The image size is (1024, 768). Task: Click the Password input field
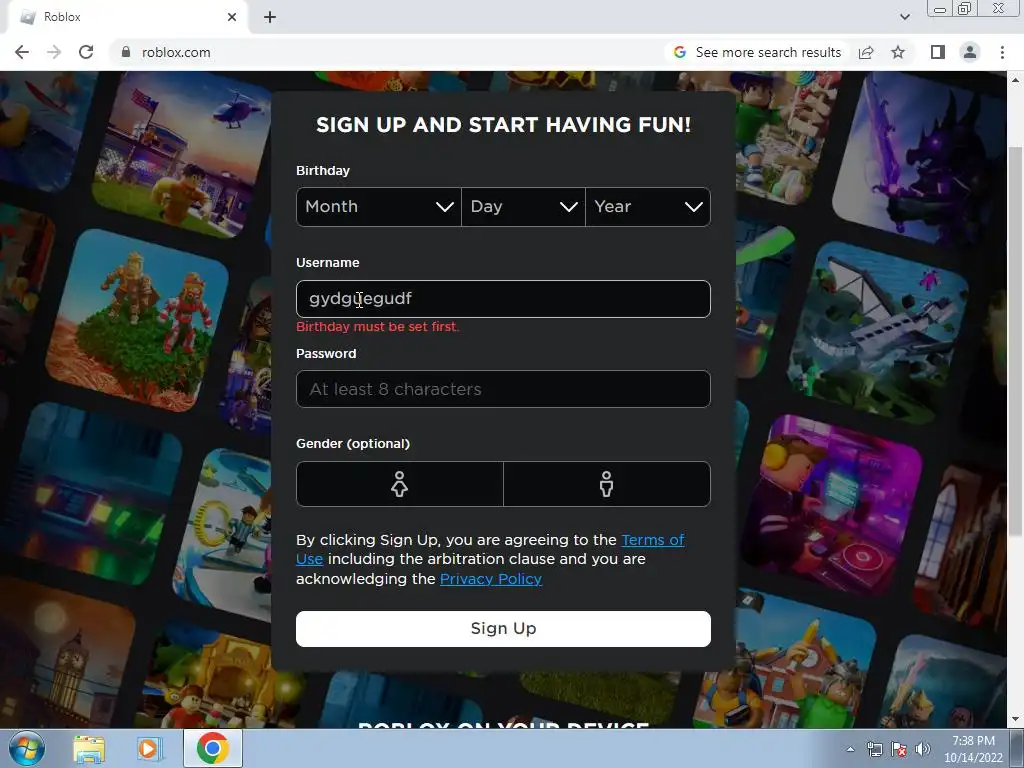pyautogui.click(x=503, y=389)
